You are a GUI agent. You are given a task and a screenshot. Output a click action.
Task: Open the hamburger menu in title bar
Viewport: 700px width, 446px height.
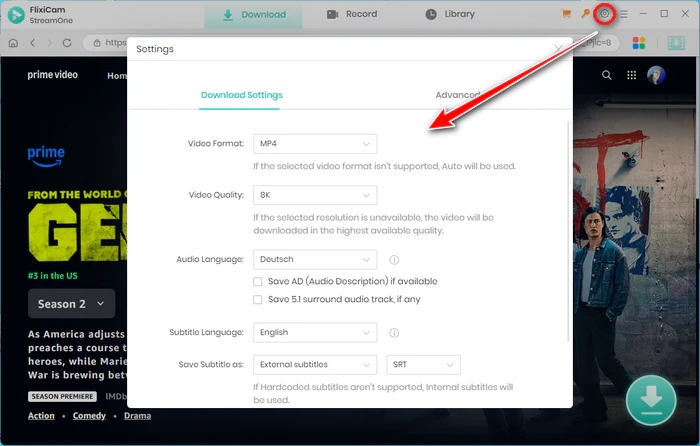click(x=624, y=14)
